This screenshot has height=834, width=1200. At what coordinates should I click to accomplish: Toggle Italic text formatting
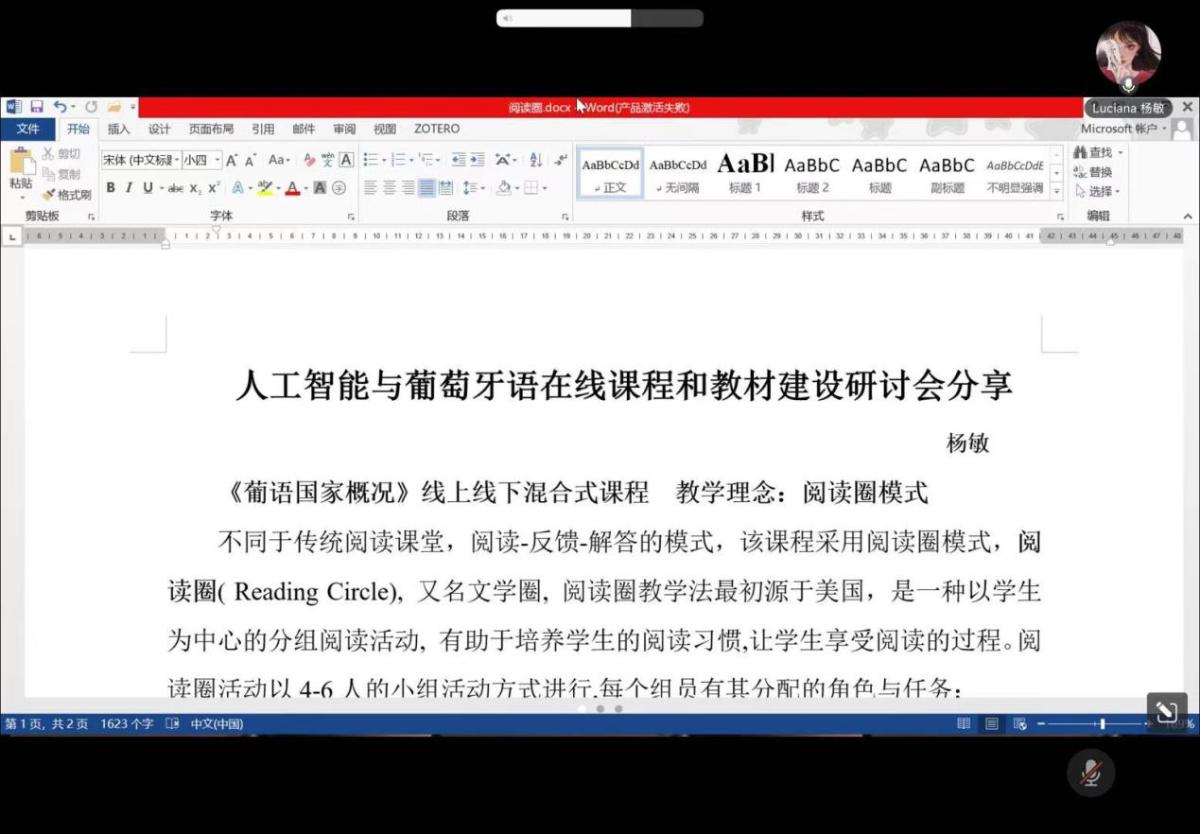(x=129, y=188)
